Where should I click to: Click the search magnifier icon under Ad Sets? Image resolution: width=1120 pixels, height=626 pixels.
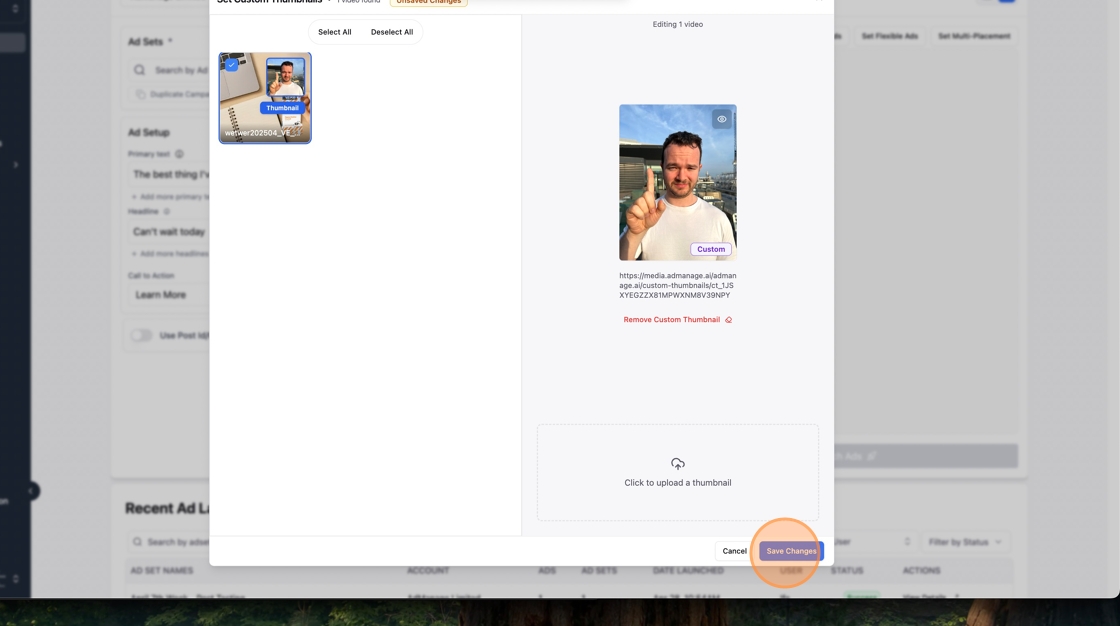tap(139, 70)
